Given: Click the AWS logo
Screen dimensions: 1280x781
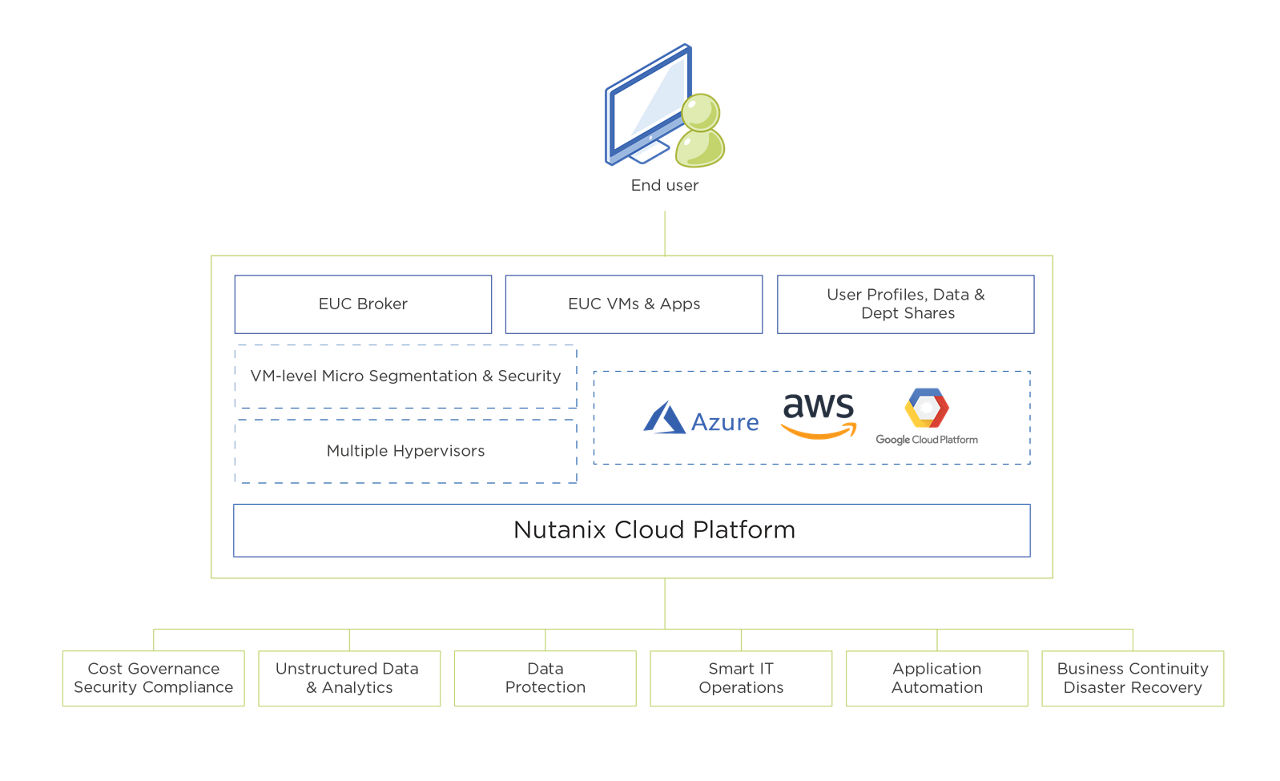Looking at the screenshot, I should coord(818,413).
